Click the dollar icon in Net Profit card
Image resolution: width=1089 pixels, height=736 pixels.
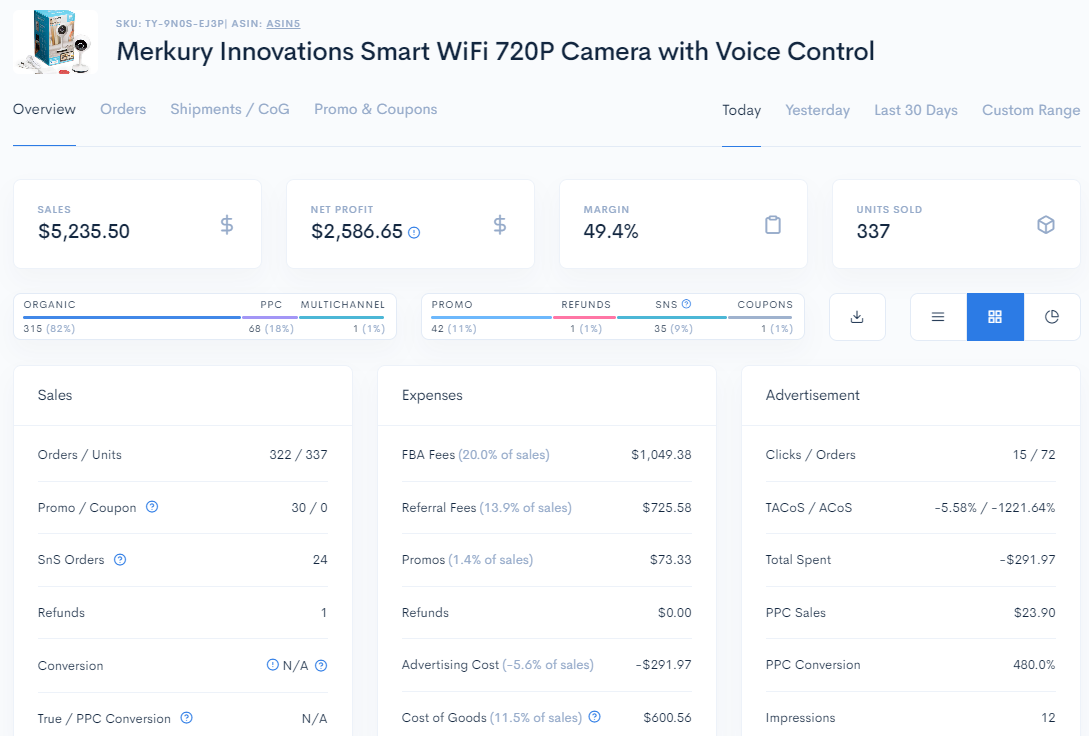tap(499, 224)
